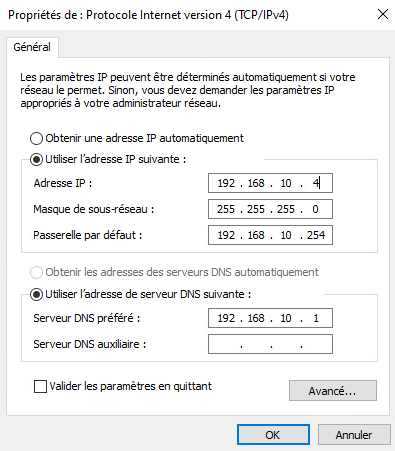Click the Masque de sous-réseau field
Screen dimensions: 395x451
point(270,209)
